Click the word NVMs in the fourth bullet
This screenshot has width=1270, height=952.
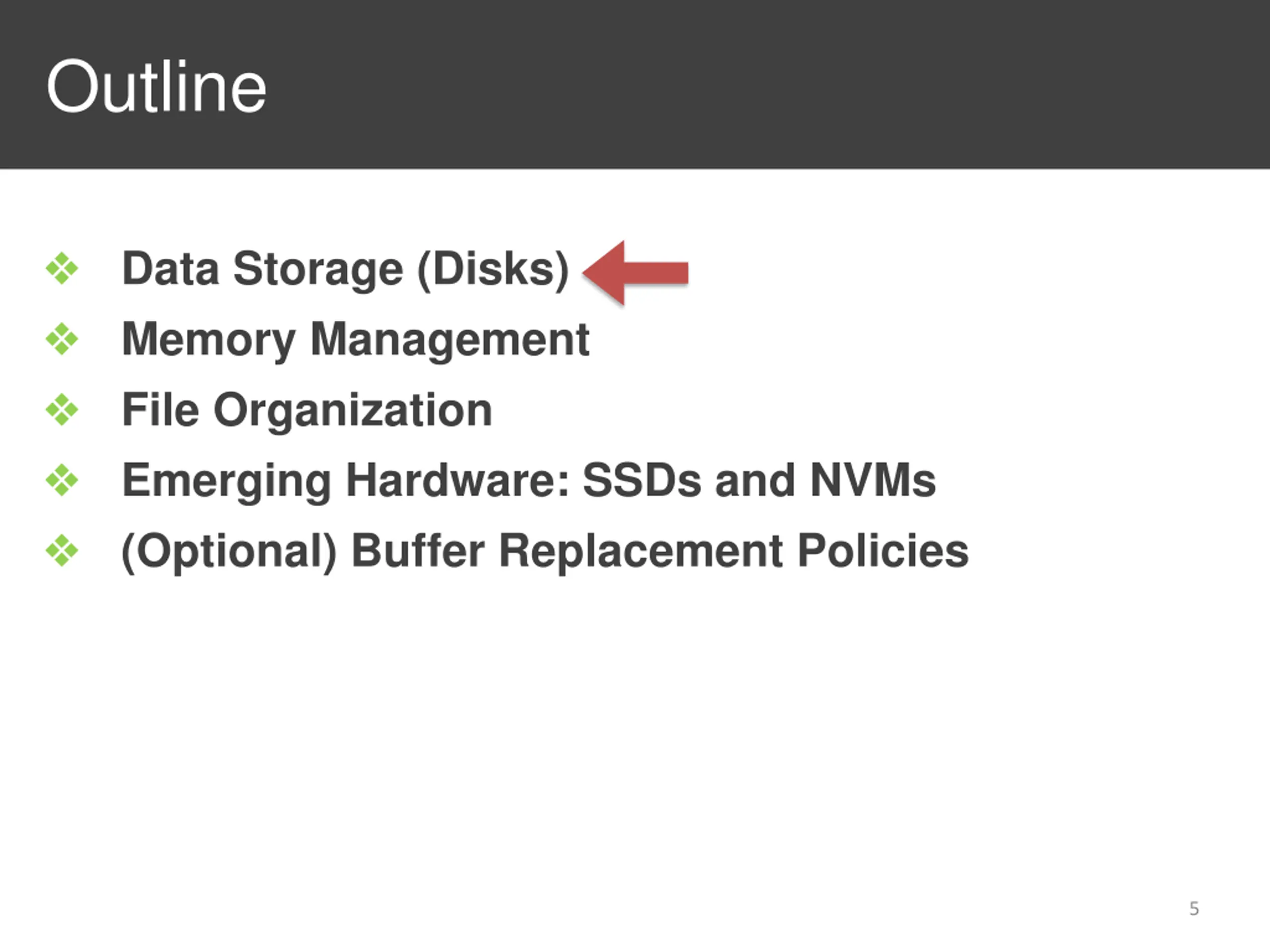click(873, 480)
